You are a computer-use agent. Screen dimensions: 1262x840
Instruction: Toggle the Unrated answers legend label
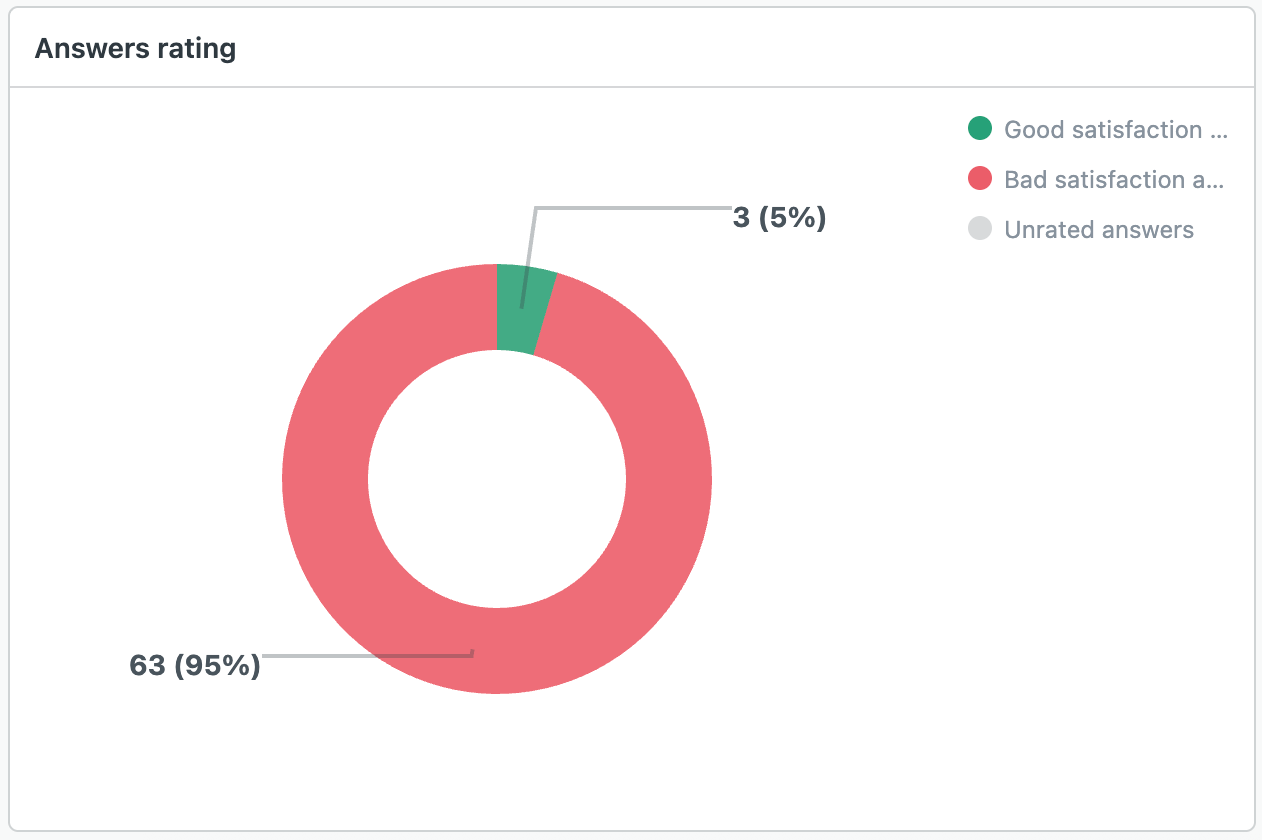point(1099,230)
